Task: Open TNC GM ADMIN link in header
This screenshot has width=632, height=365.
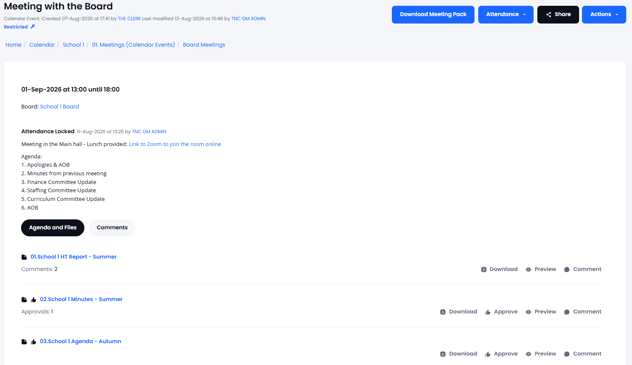Action: point(248,19)
